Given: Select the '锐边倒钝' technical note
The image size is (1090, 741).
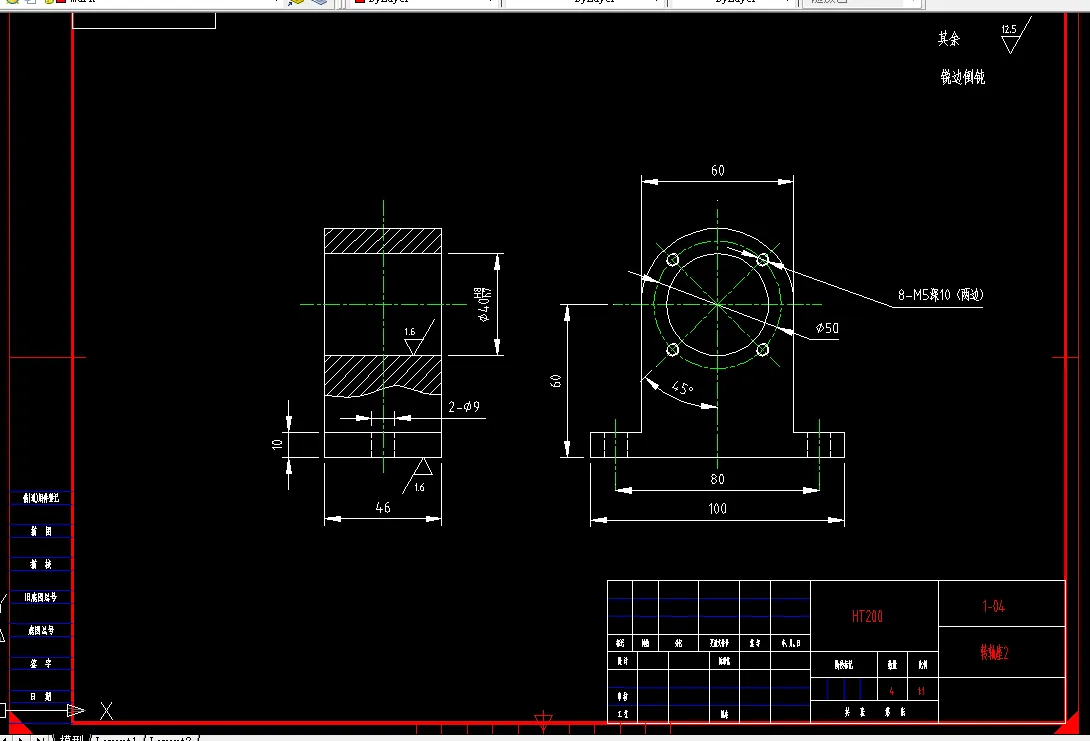Looking at the screenshot, I should [963, 77].
